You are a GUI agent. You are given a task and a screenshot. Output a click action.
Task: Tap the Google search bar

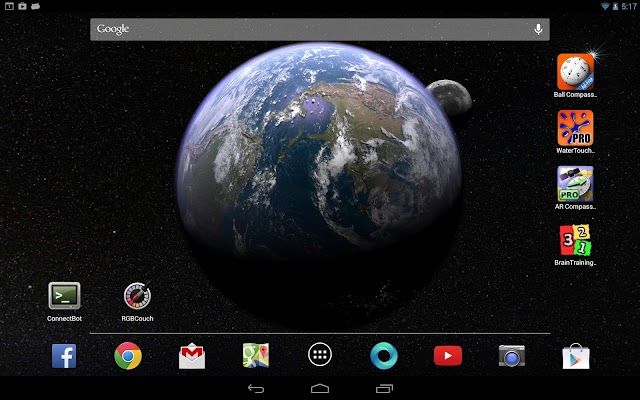tap(320, 29)
